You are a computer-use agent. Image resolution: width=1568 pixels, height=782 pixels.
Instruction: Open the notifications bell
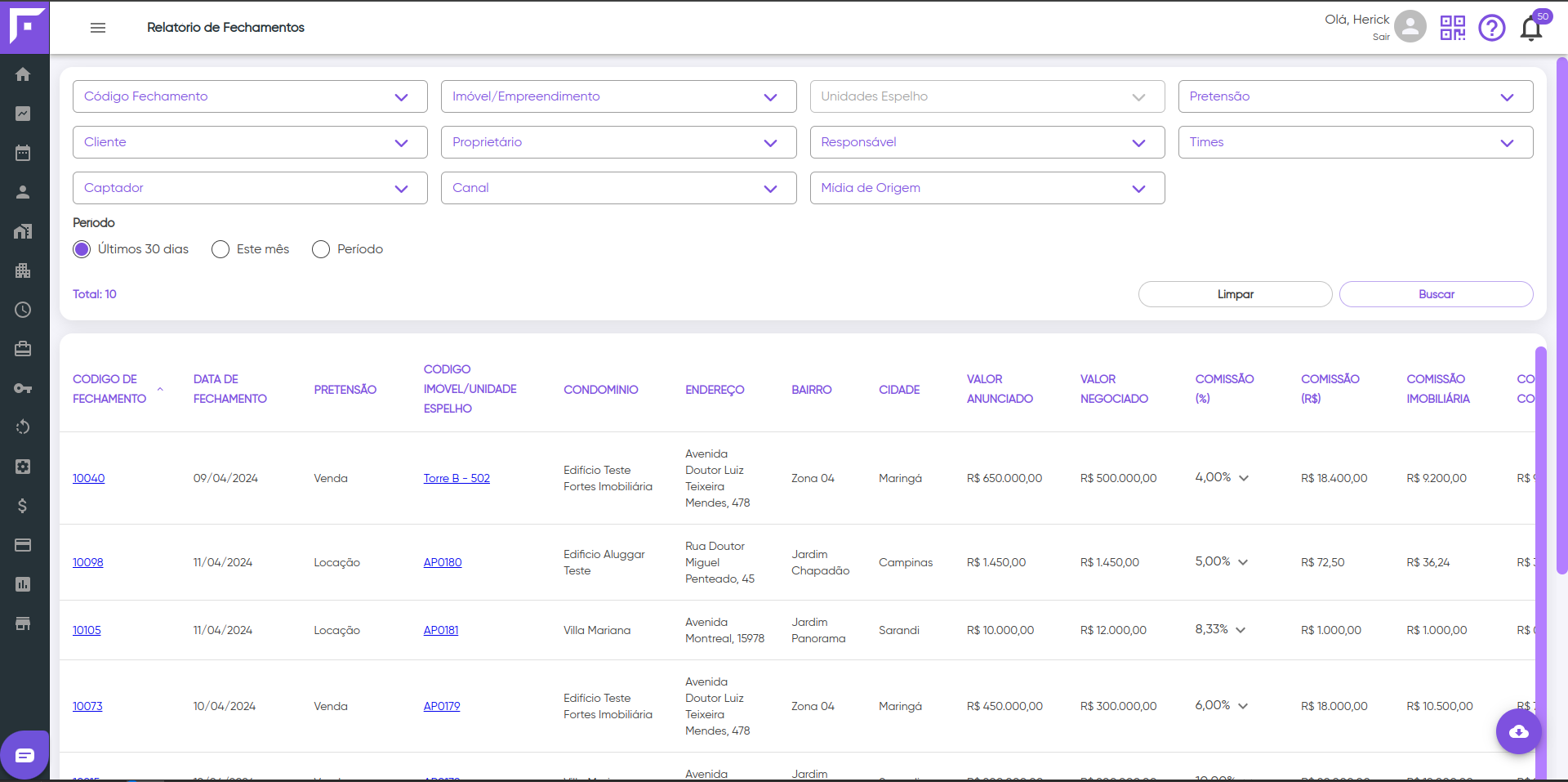click(x=1532, y=28)
